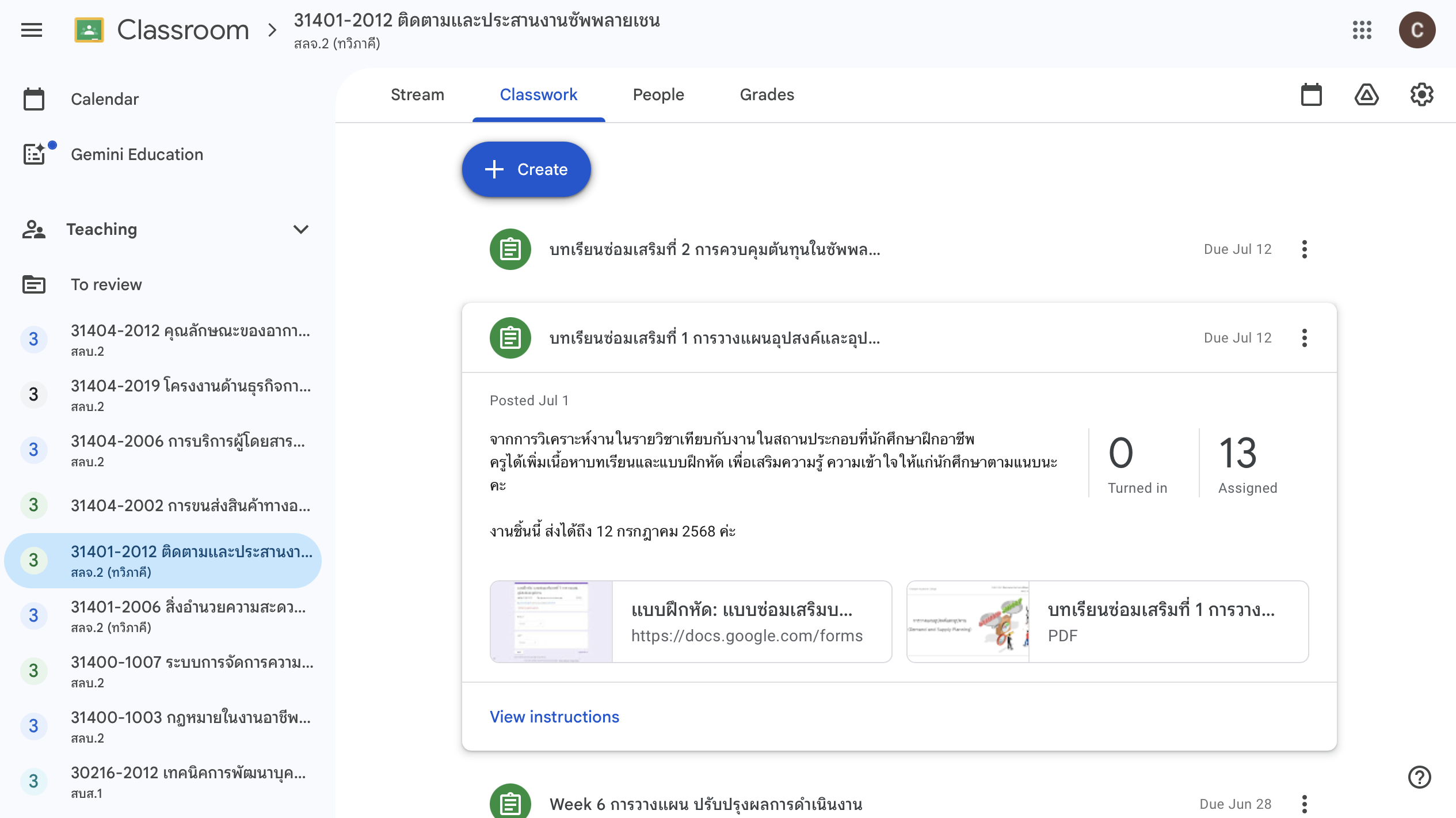Open more options for บทเรียนซ่อมเสริมที่ 2
This screenshot has width=1456, height=818.
1305,249
